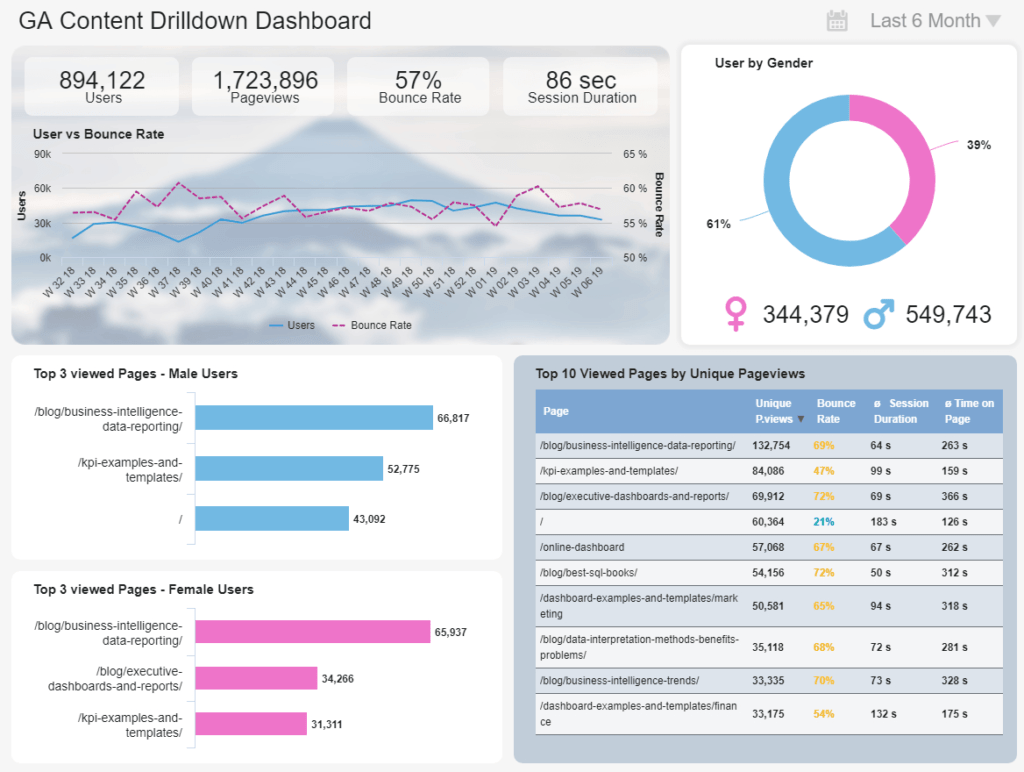Click the female gender symbol icon
This screenshot has width=1024, height=772.
[735, 314]
